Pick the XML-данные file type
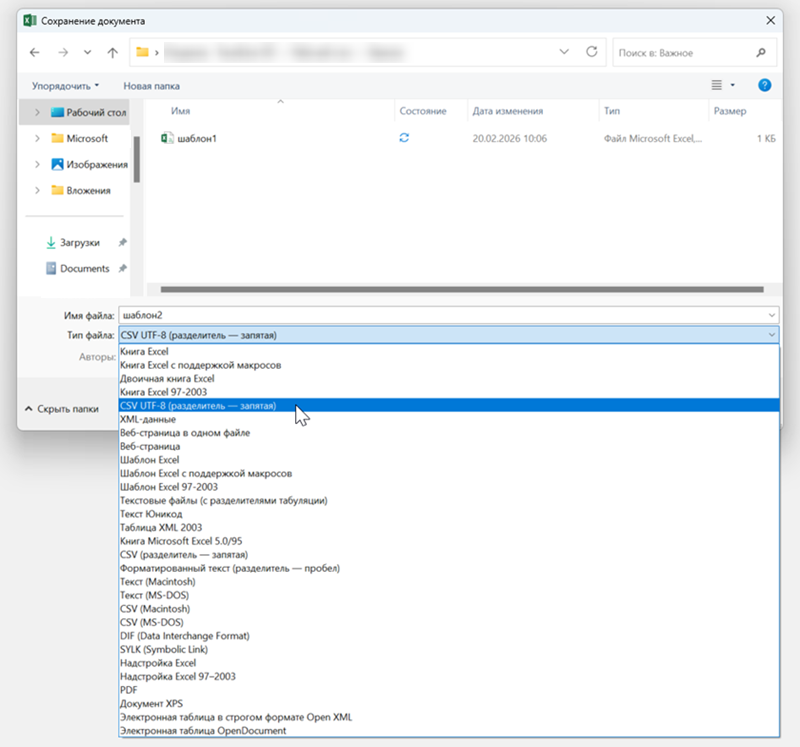 148,420
